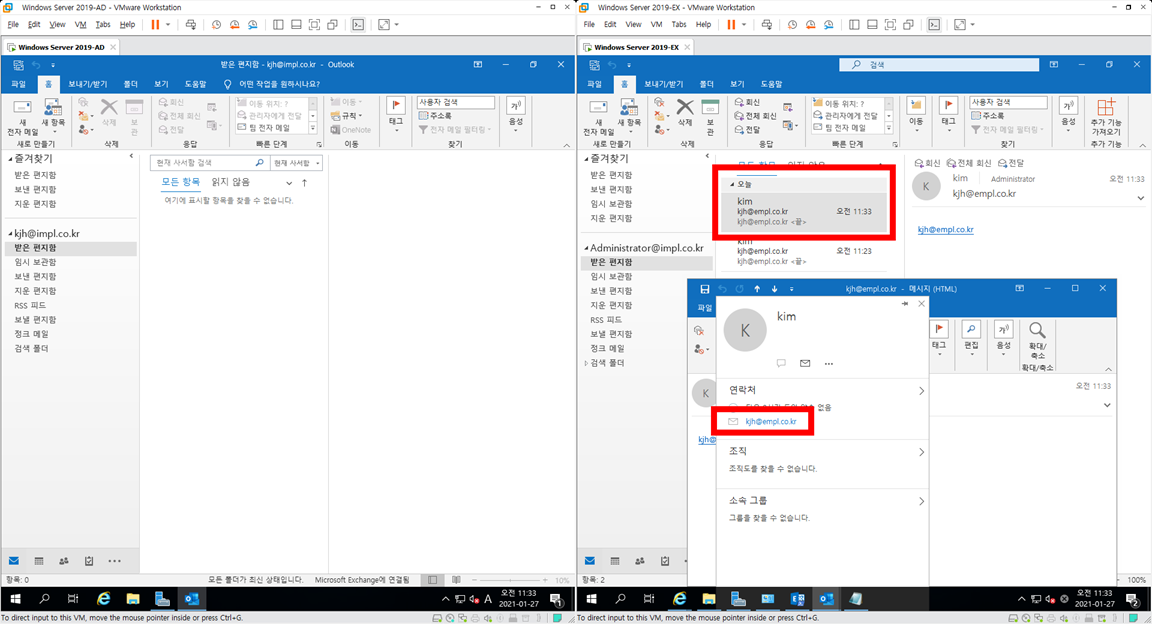Close the kim contact card
1152x624 pixels.
click(921, 304)
